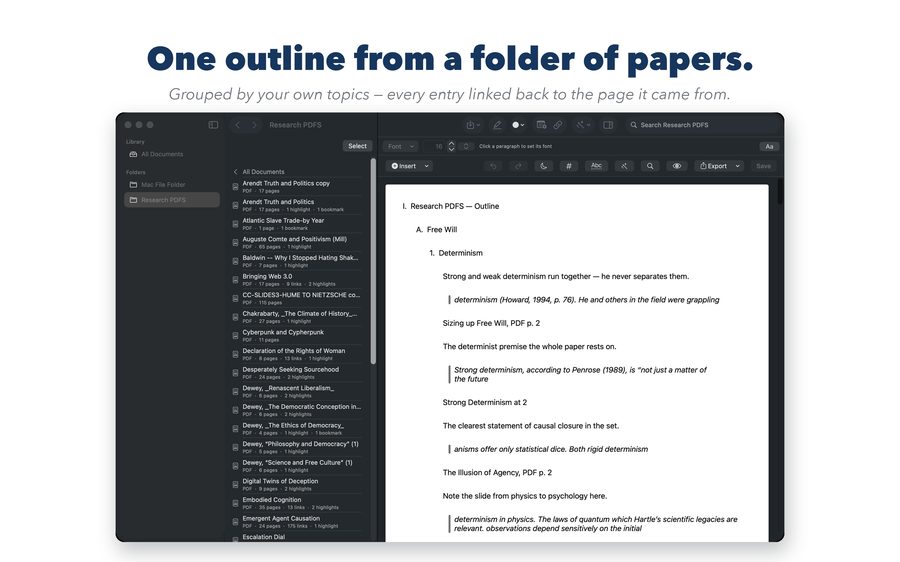Click the hashtag numbering icon
The width and height of the screenshot is (900, 562).
tap(568, 166)
